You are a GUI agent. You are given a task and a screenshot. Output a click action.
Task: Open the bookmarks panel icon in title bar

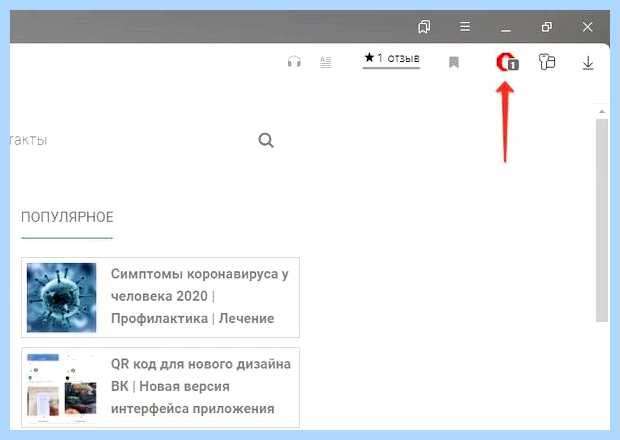[x=424, y=27]
